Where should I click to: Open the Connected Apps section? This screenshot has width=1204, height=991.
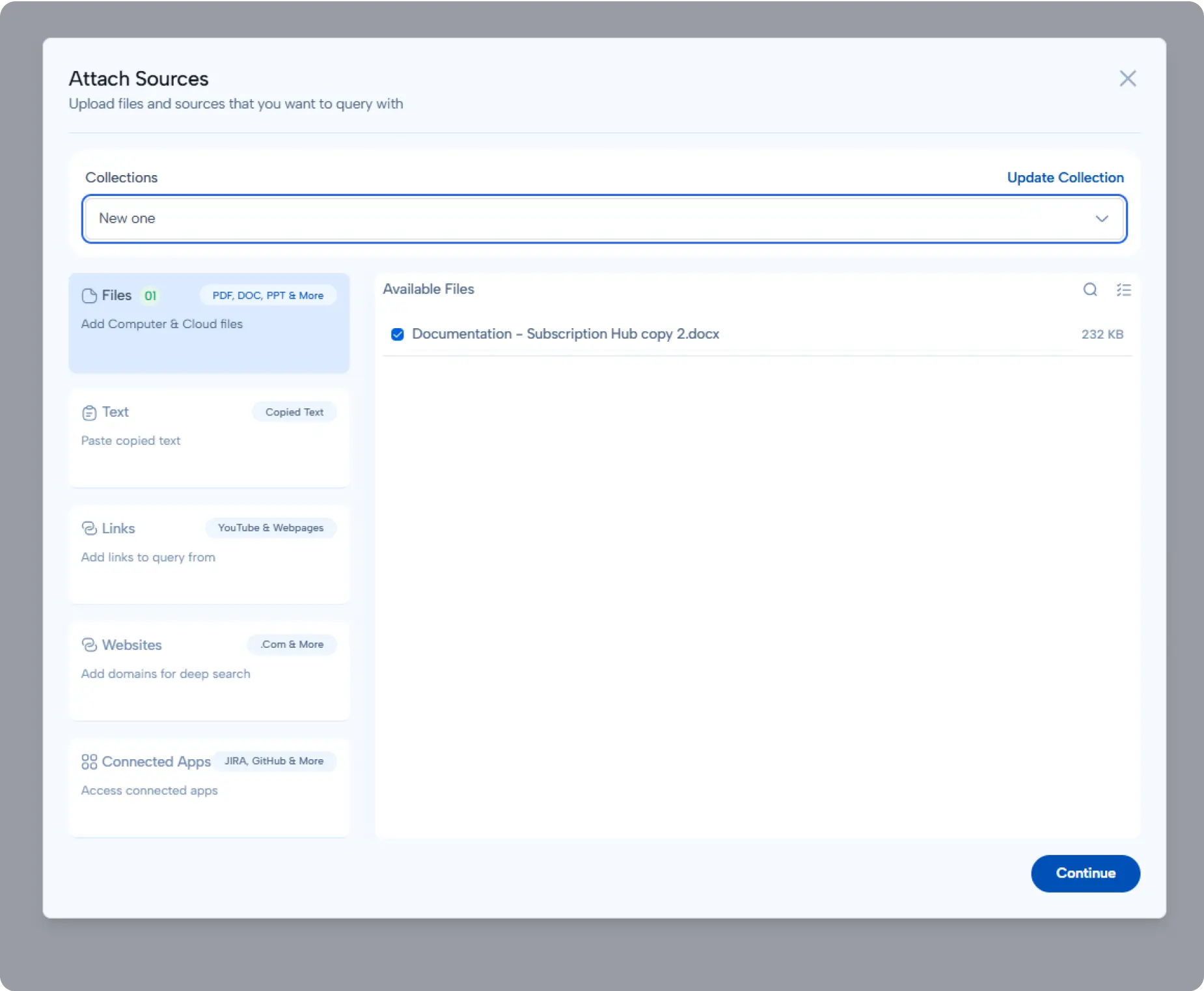pyautogui.click(x=209, y=788)
